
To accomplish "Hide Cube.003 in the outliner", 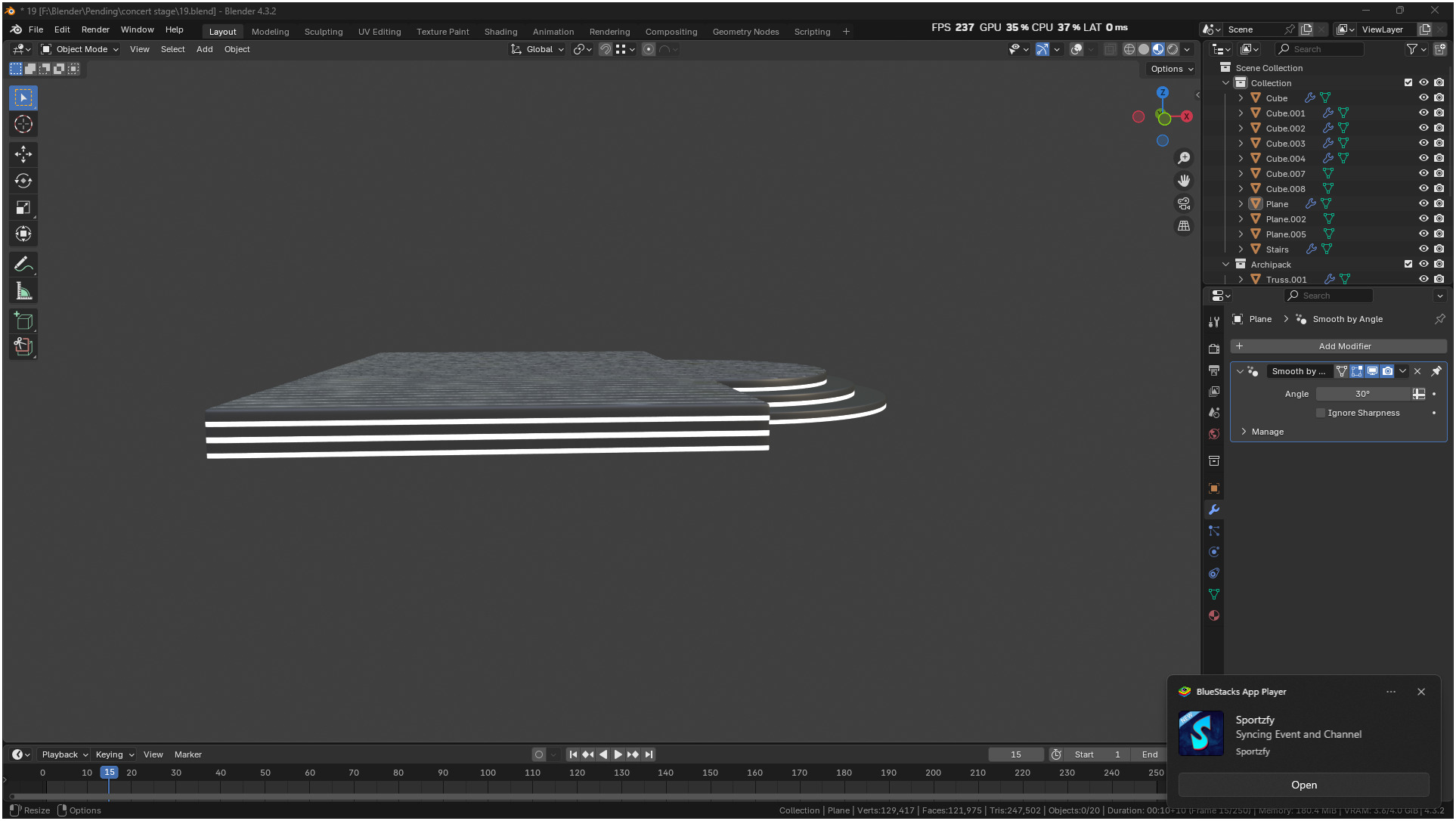I will (1423, 143).
